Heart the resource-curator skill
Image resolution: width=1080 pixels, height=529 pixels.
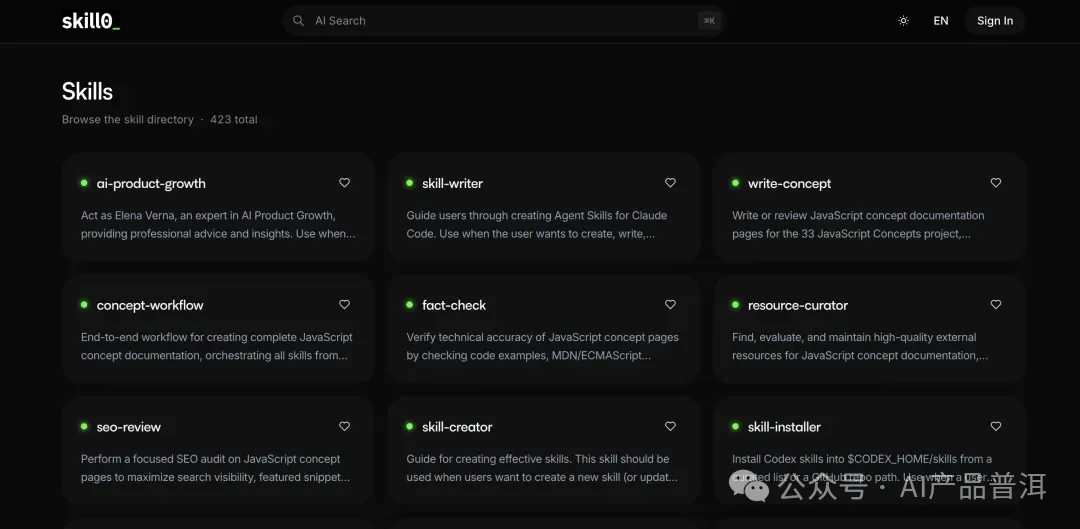995,305
